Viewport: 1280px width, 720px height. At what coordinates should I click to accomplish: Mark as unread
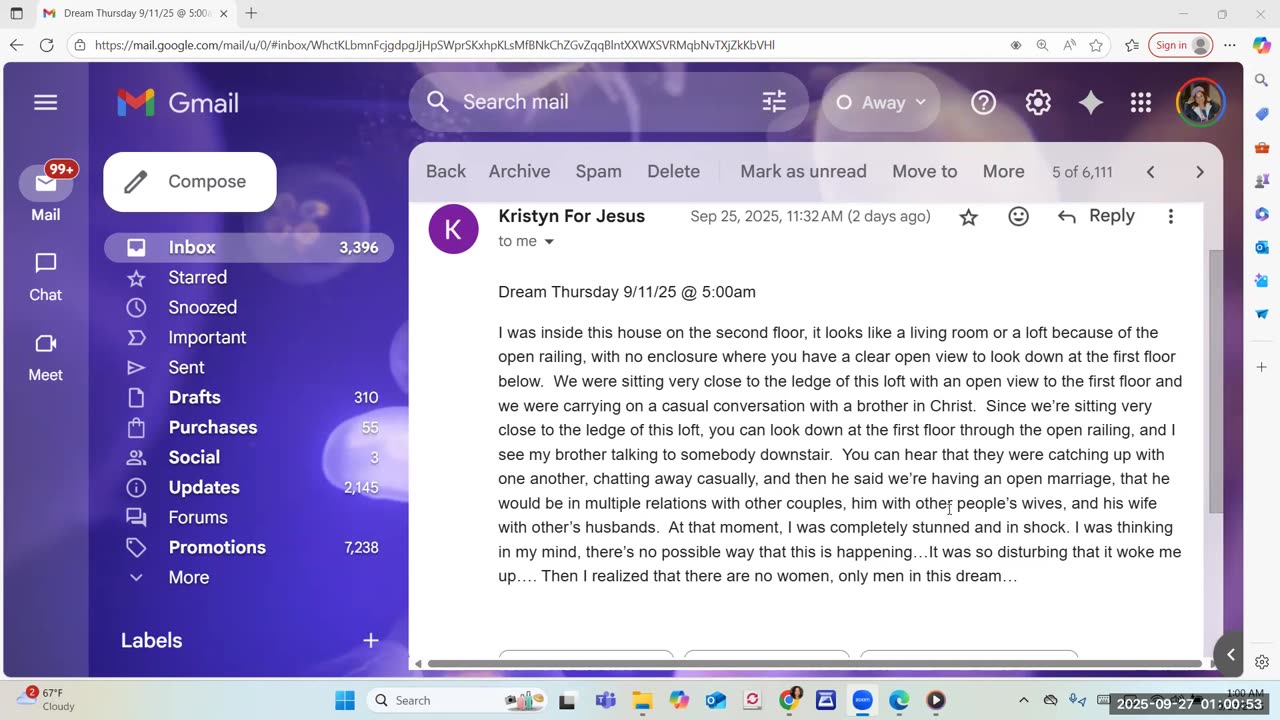(x=803, y=171)
